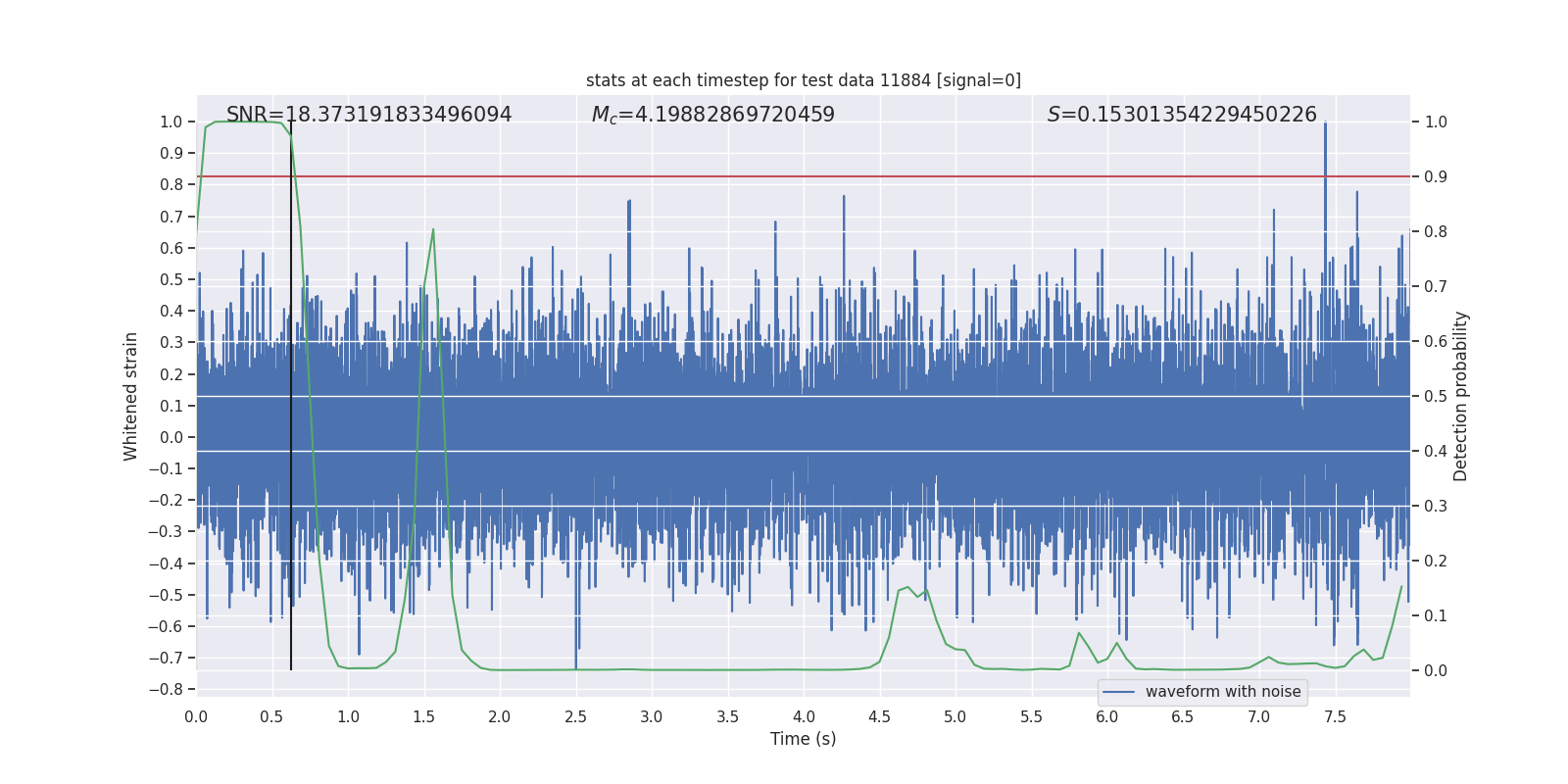
Task: Click the 'Time (s)' x-axis label
Action: click(803, 739)
